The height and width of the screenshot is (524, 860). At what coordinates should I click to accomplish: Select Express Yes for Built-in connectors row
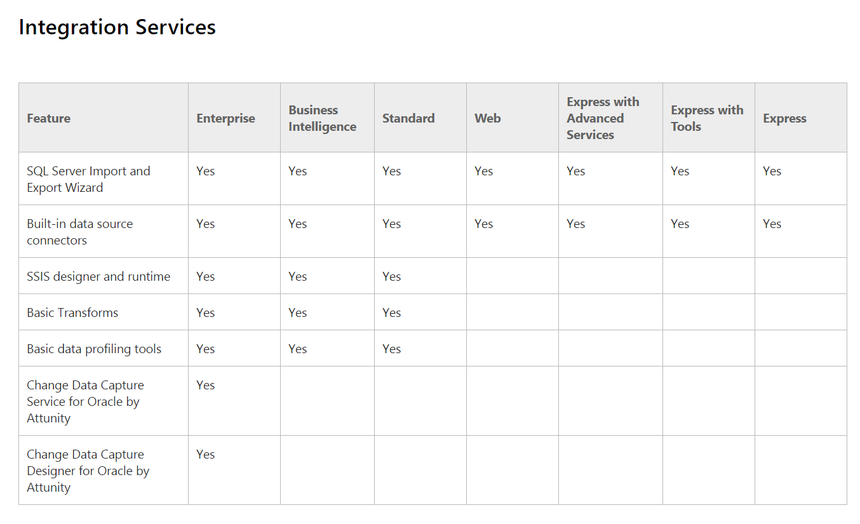tap(771, 224)
